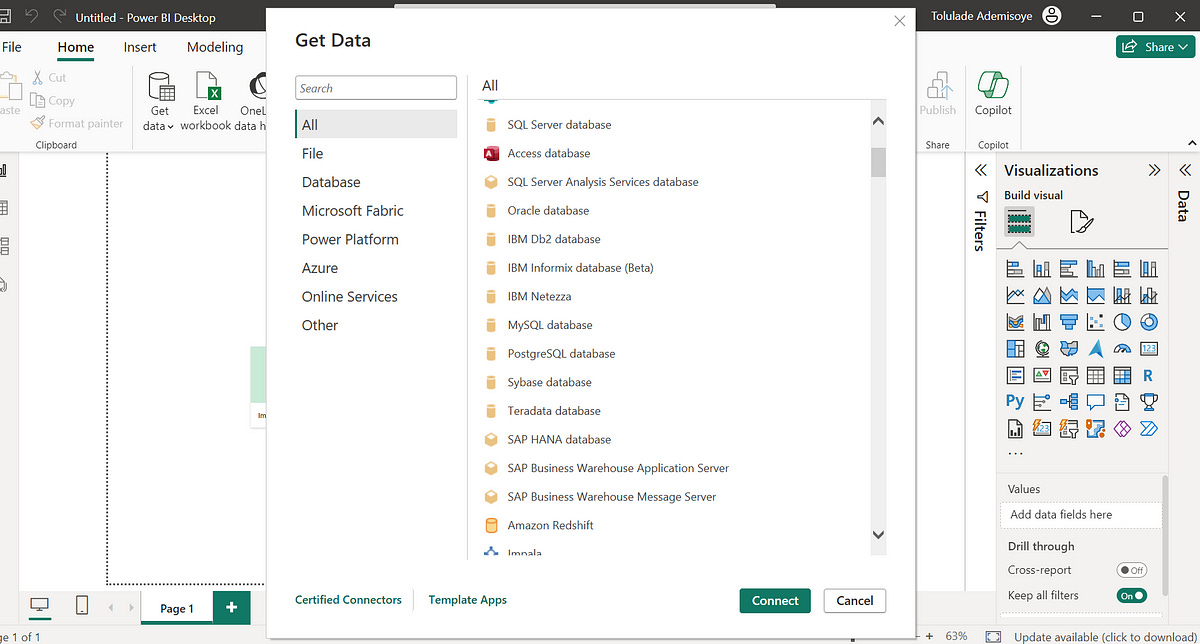Viewport: 1200px width, 644px height.
Task: Open the File menu
Action: pos(12,47)
